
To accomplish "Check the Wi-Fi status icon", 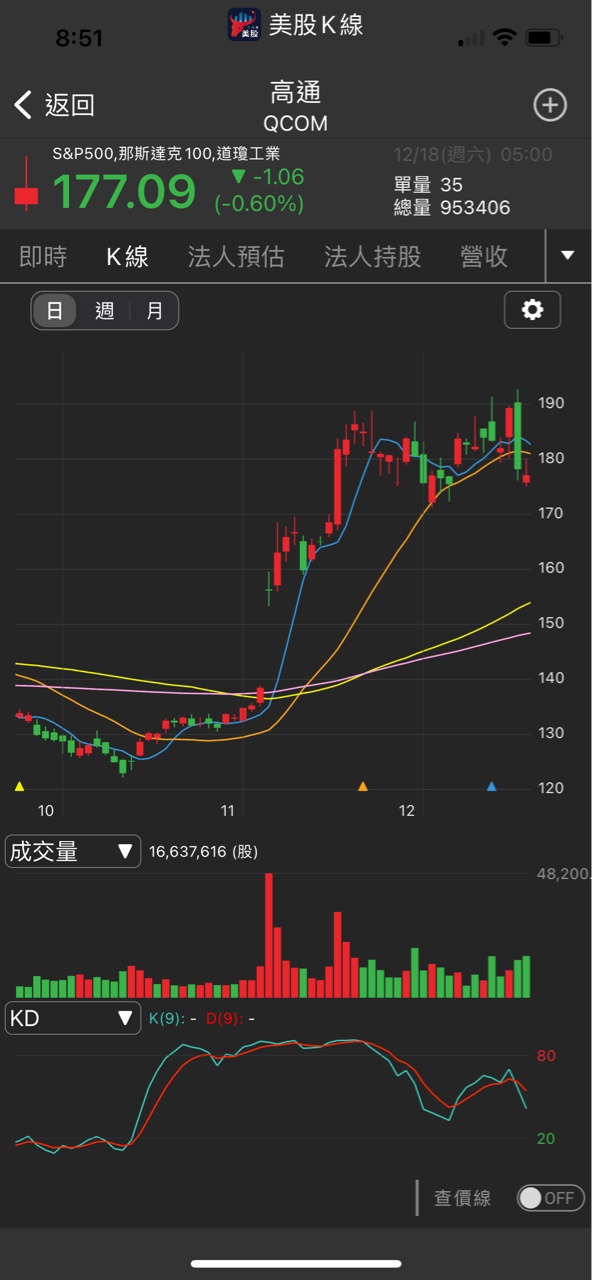I will [x=505, y=38].
